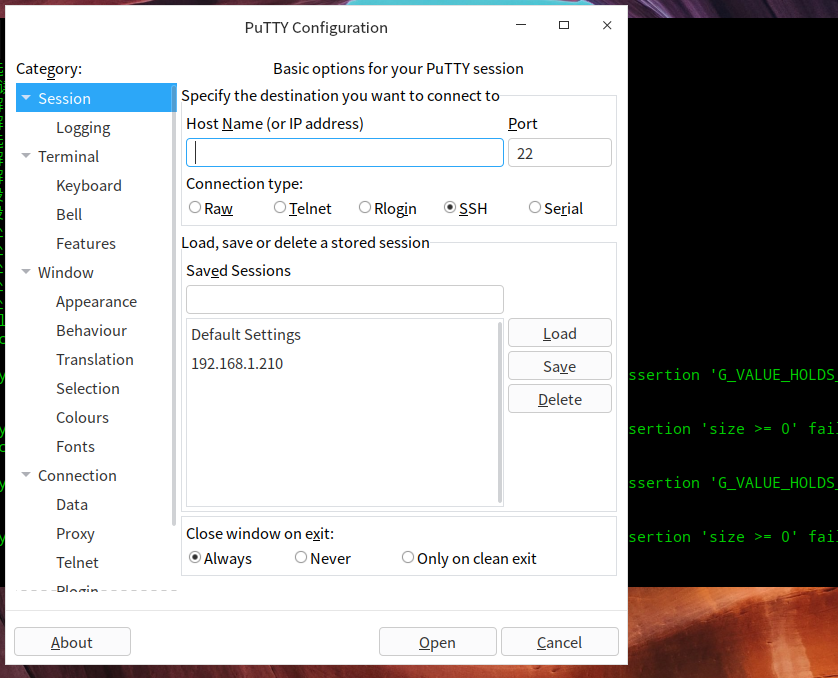Viewport: 838px width, 678px height.
Task: Open Appearance settings
Action: [x=97, y=302]
